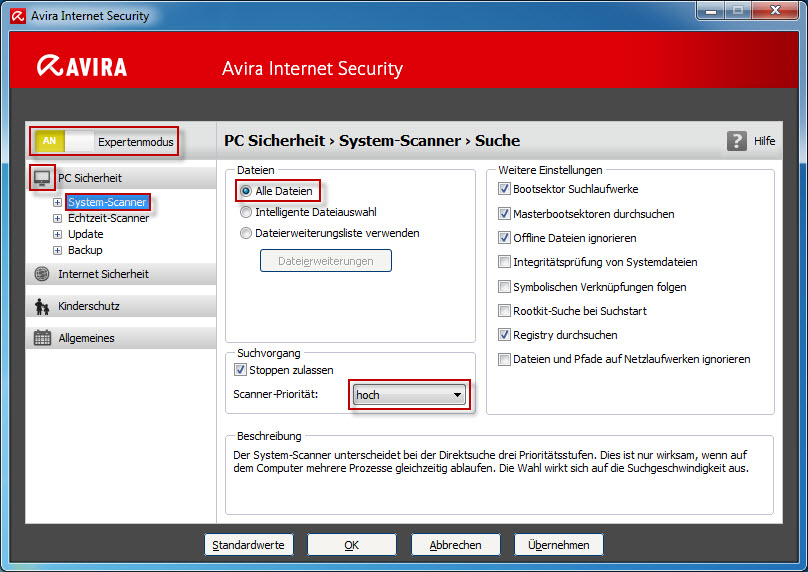Screen dimensions: 808x572
Task: Enable Dateien und Pfade auf Netzlaufwerken ignorieren
Action: [x=504, y=359]
